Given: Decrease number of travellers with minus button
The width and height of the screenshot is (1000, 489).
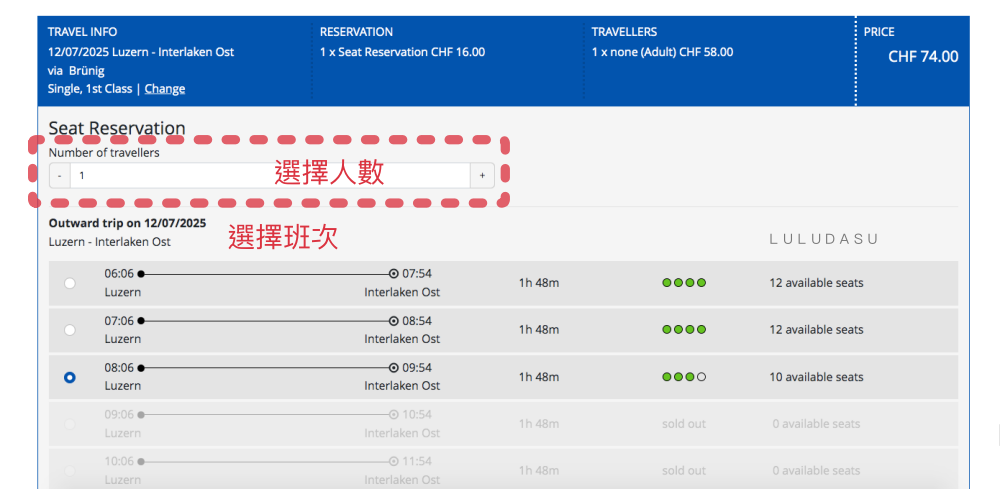Looking at the screenshot, I should pyautogui.click(x=59, y=175).
